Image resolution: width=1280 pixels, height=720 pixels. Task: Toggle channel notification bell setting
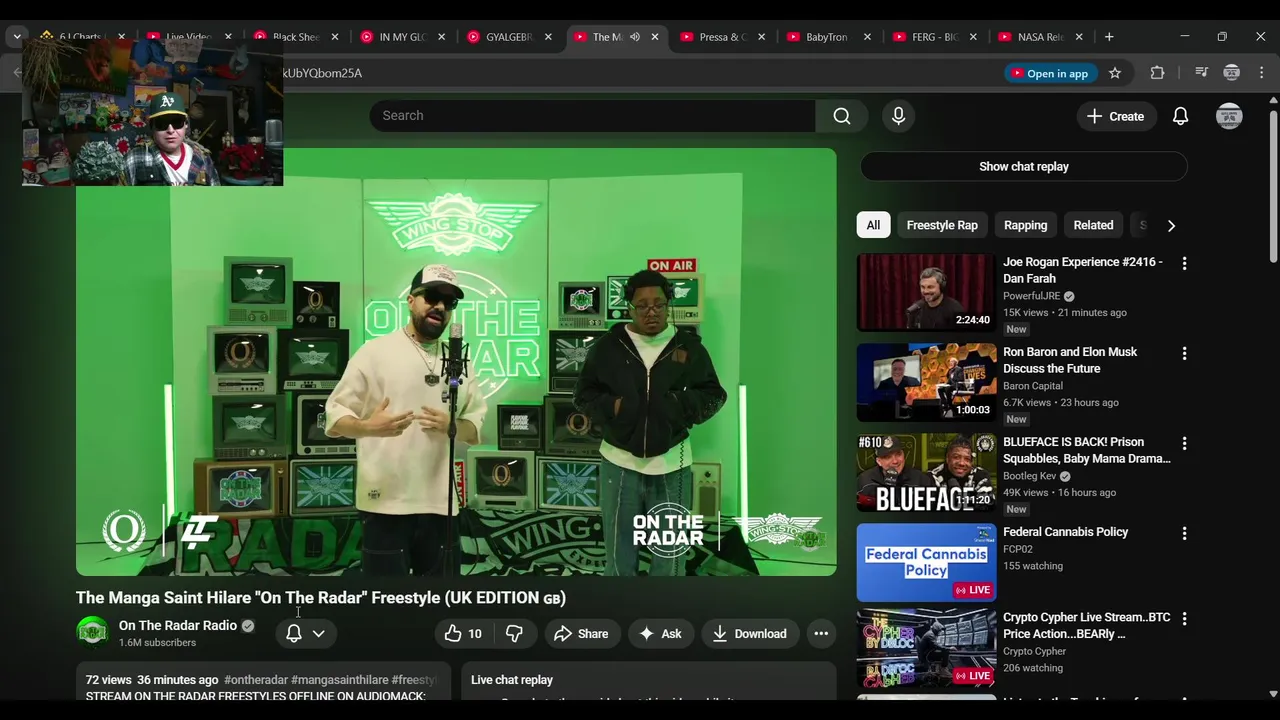294,634
